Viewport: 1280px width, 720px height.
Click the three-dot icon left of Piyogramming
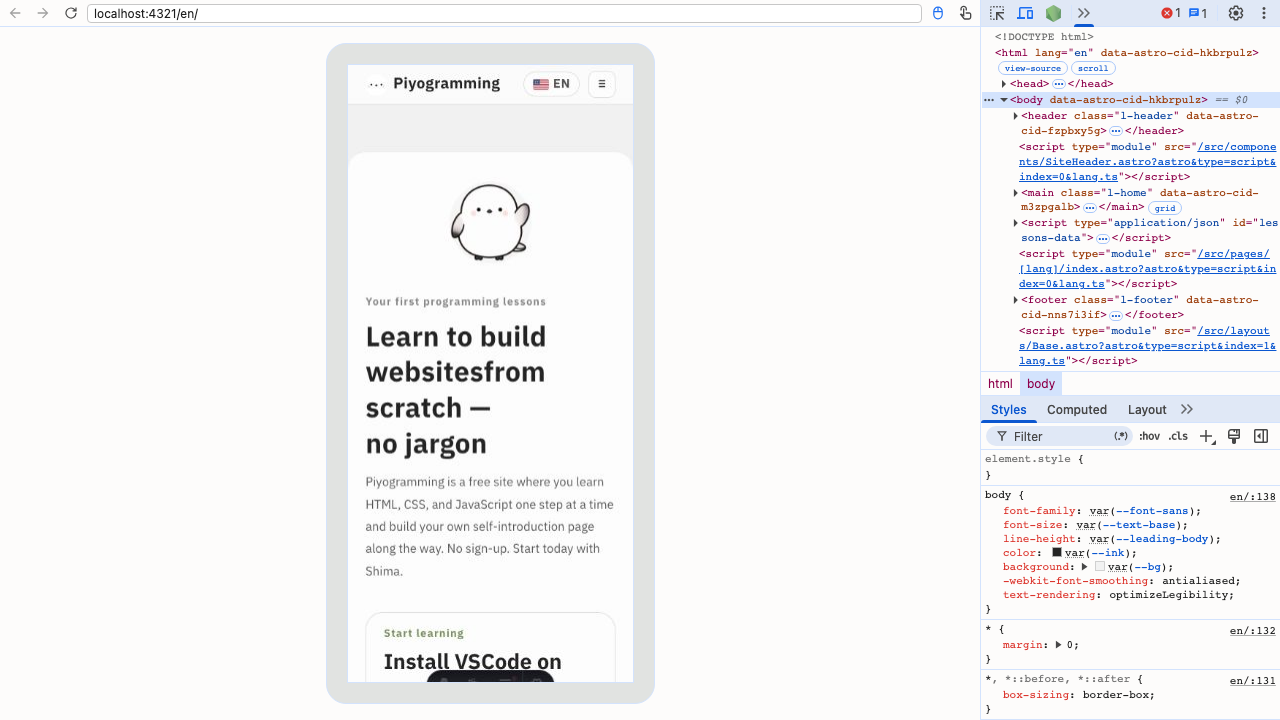(x=376, y=85)
